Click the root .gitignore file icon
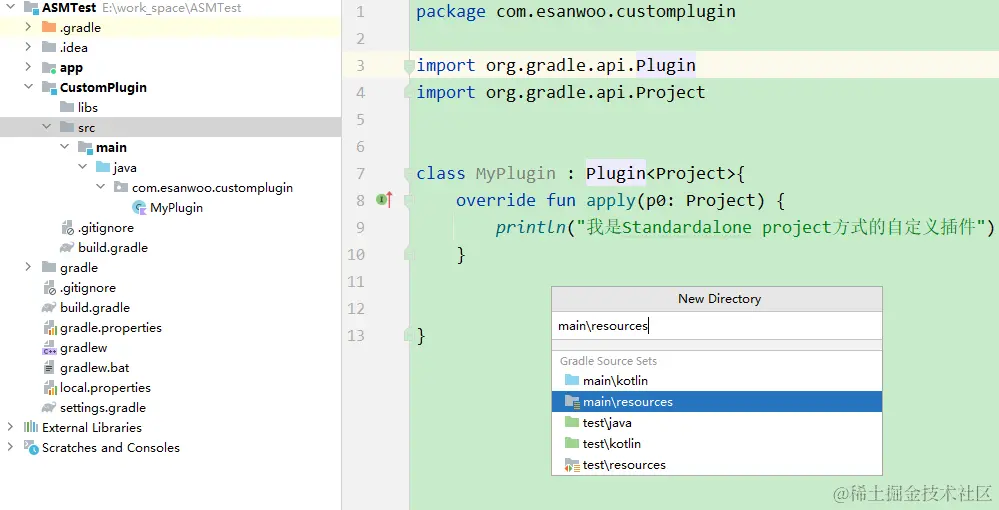Viewport: 999px width, 510px height. tap(50, 288)
